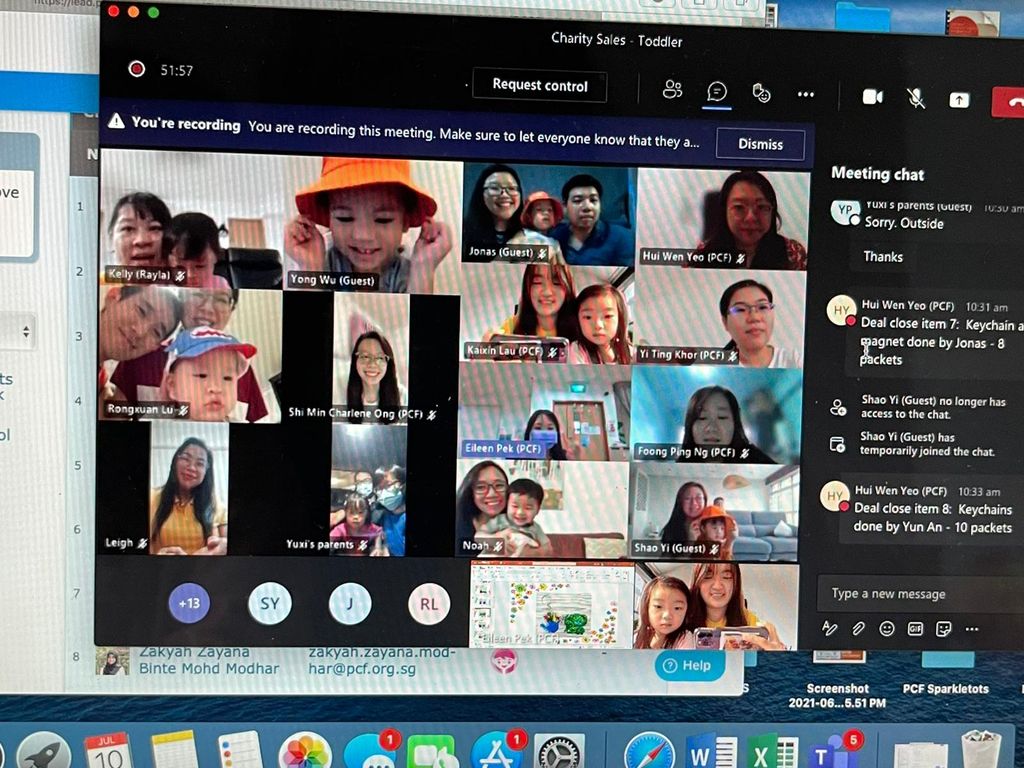Select the SY participant avatar

pos(270,603)
